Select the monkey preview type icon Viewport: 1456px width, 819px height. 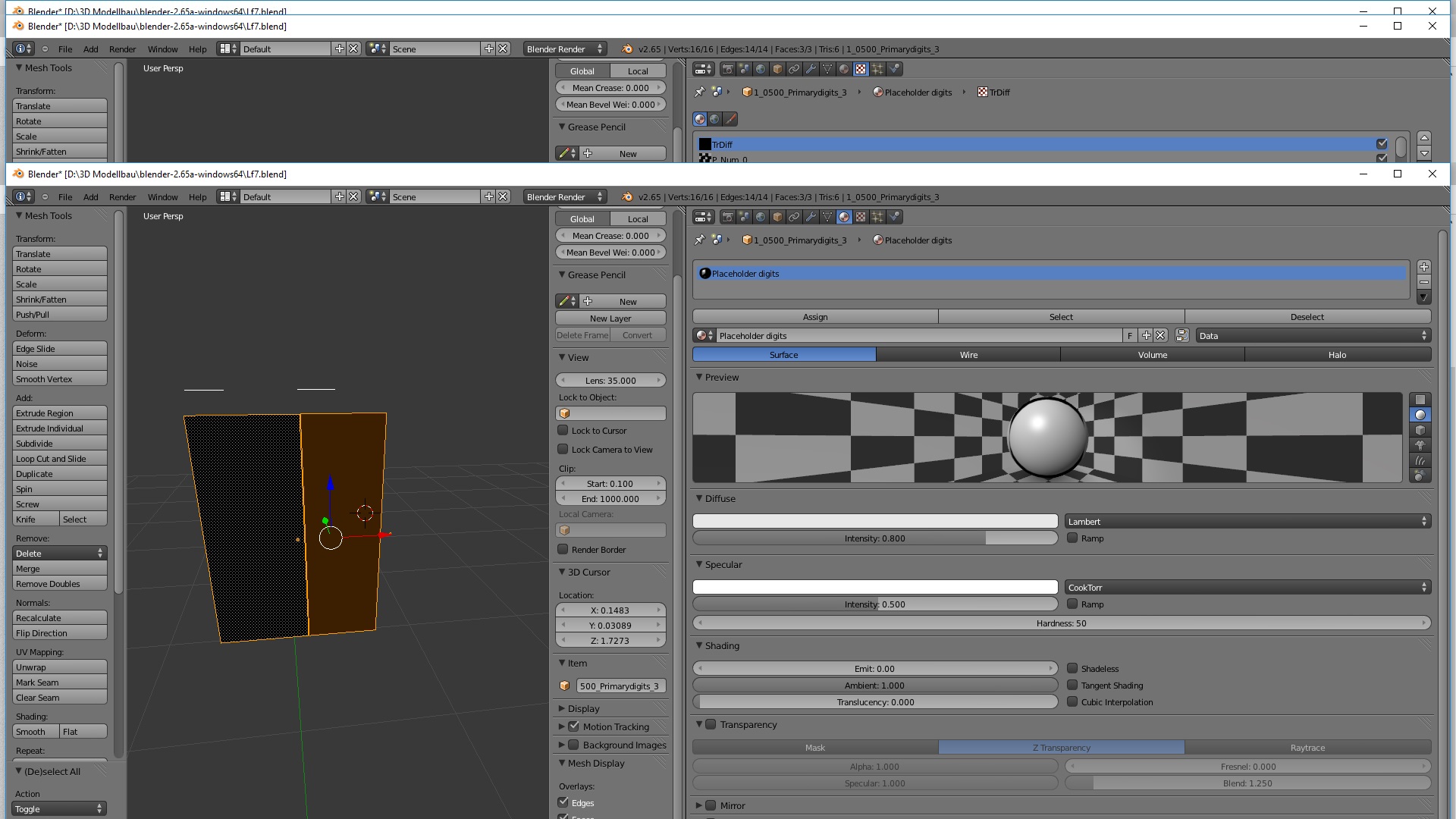tap(1420, 445)
